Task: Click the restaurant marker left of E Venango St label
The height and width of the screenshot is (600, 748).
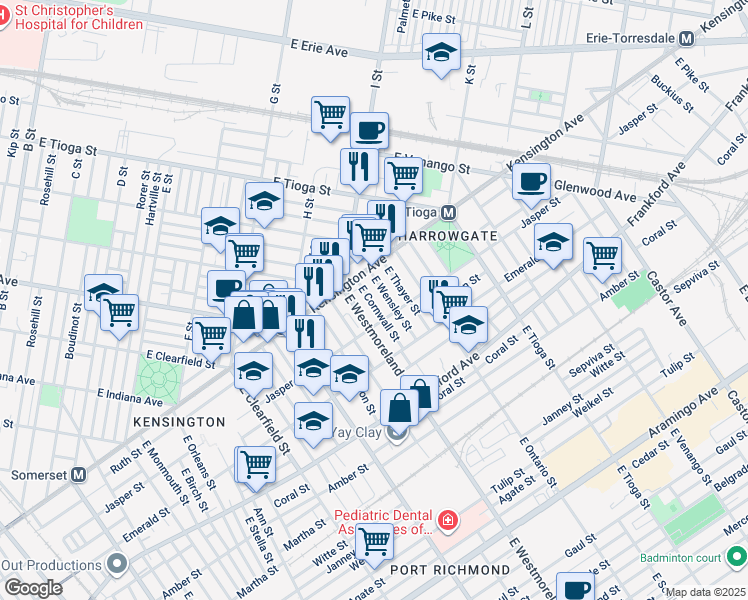Action: (x=359, y=168)
